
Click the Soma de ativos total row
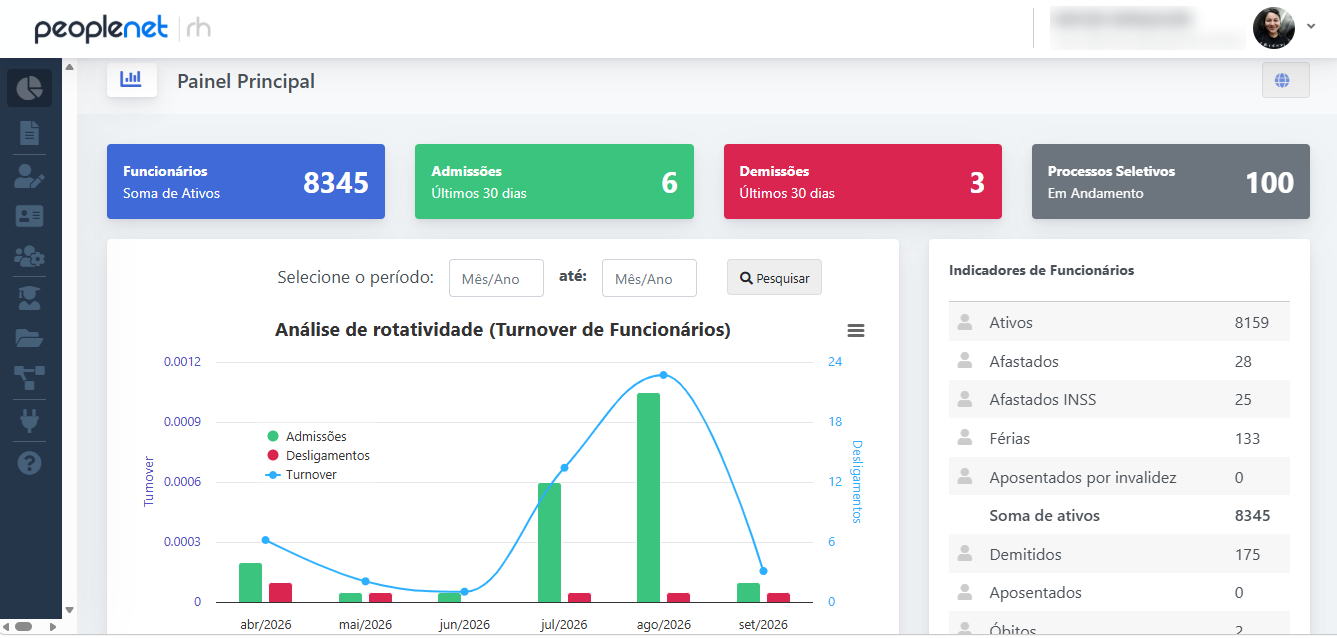[x=1119, y=516]
